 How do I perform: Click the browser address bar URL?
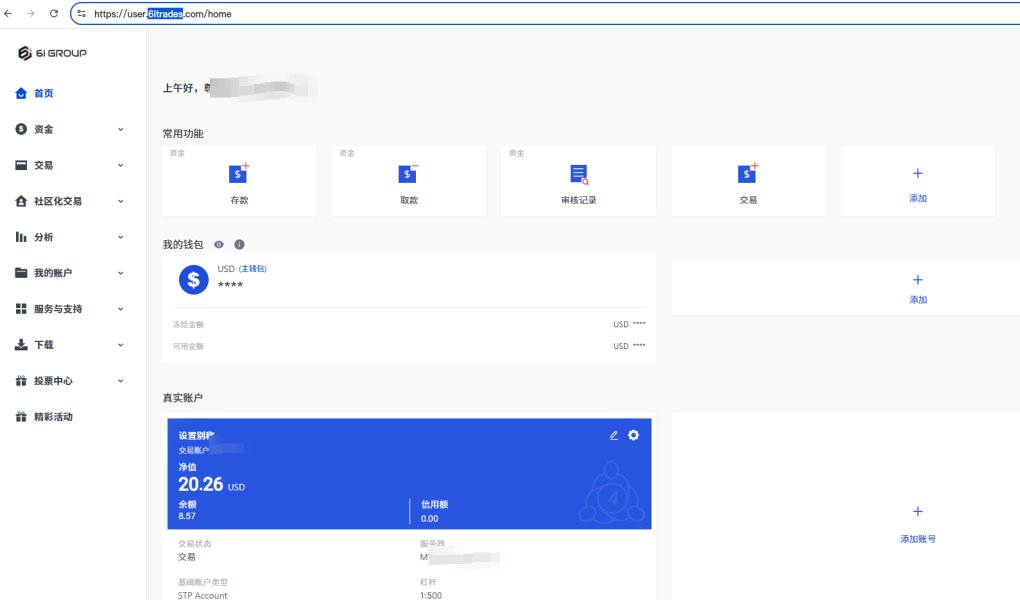tap(163, 14)
